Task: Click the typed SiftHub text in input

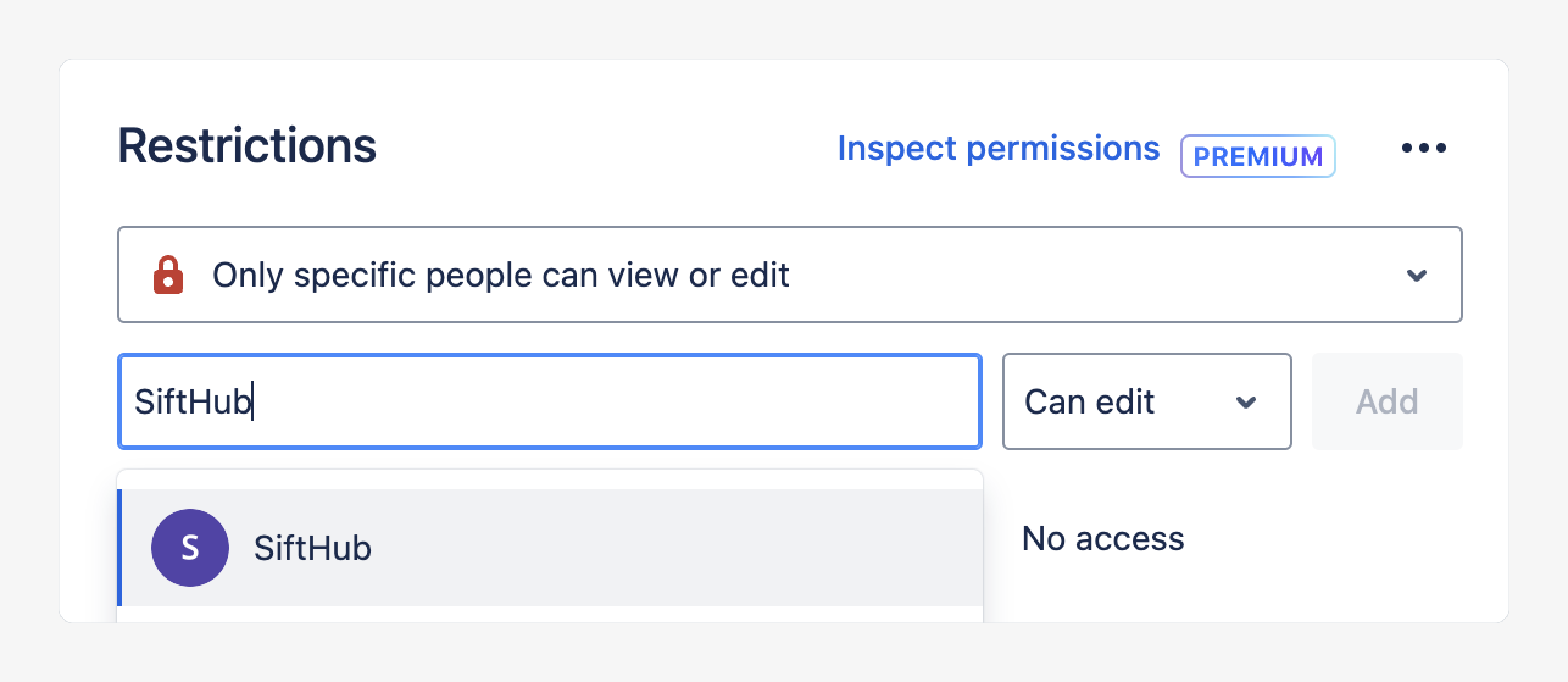Action: coord(192,402)
